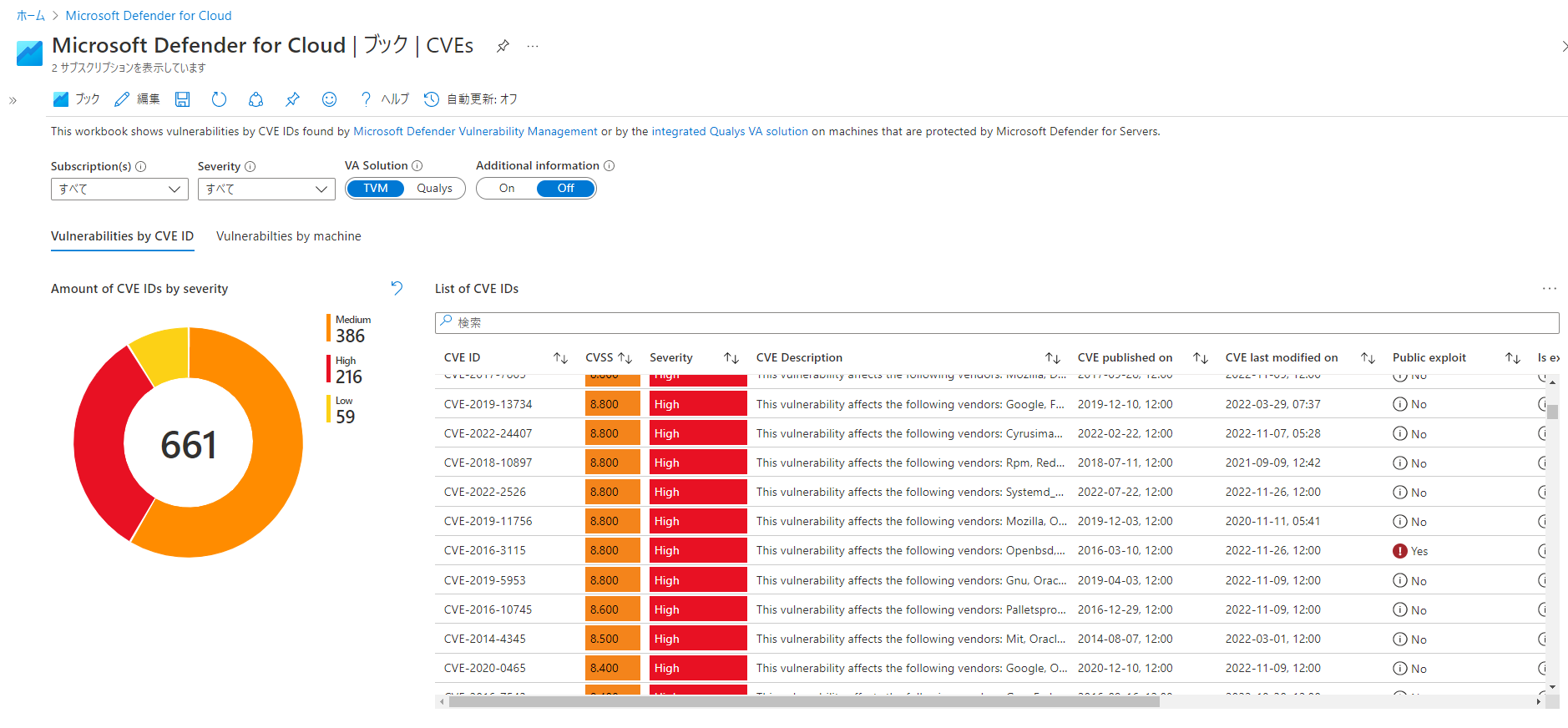The image size is (1568, 728).
Task: Open the Subscription(s) dropdown
Action: click(x=119, y=189)
